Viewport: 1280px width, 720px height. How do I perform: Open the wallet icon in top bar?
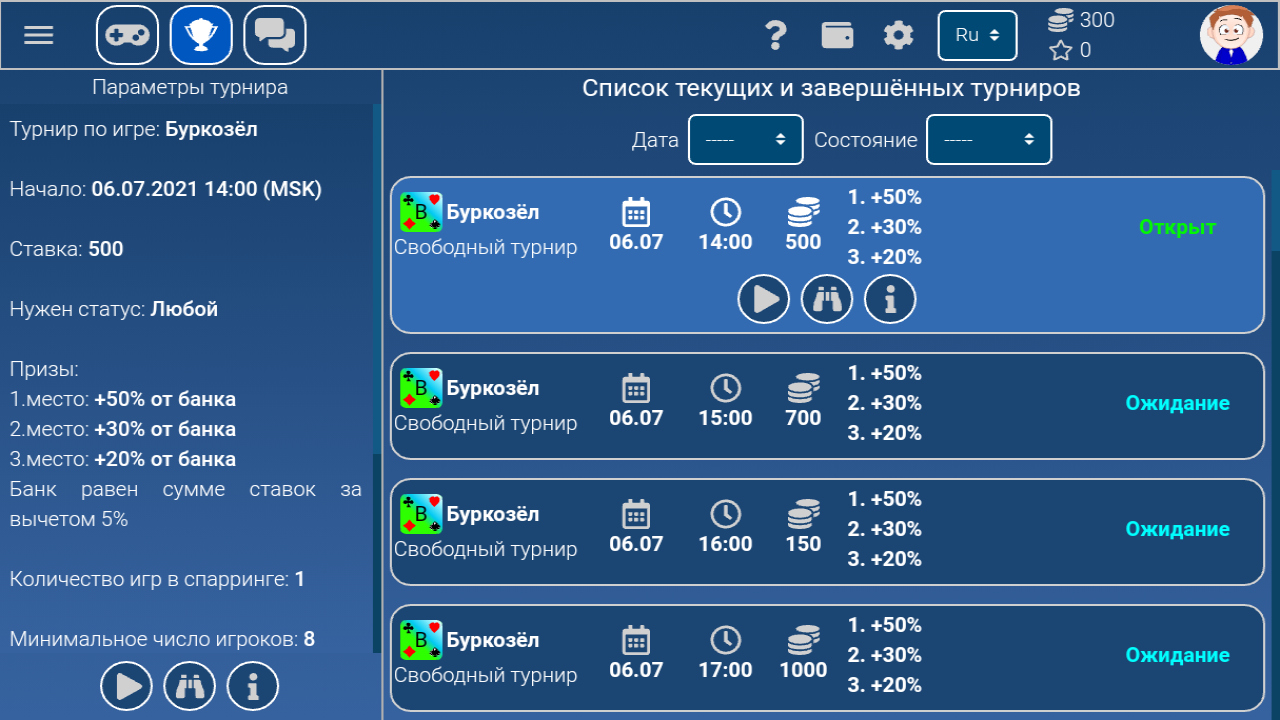click(837, 34)
